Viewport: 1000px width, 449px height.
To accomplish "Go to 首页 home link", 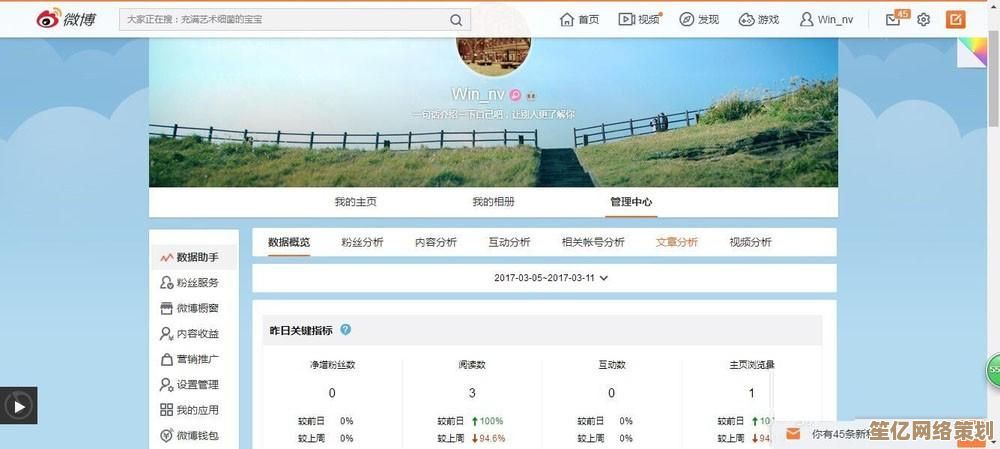I will point(580,20).
